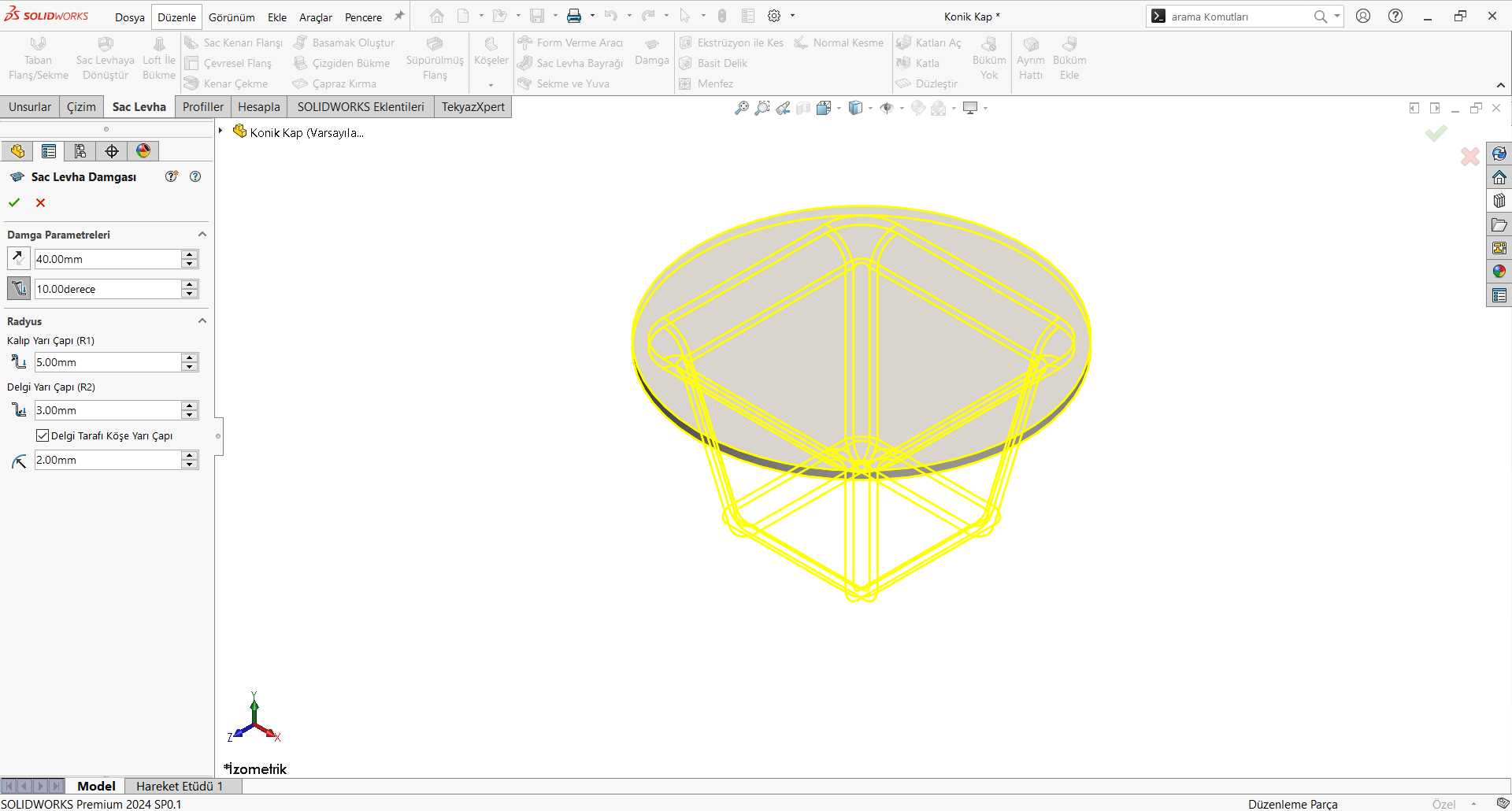Screen dimensions: 1512x811
Task: Open Custom Properties in task pane
Action: click(1499, 295)
